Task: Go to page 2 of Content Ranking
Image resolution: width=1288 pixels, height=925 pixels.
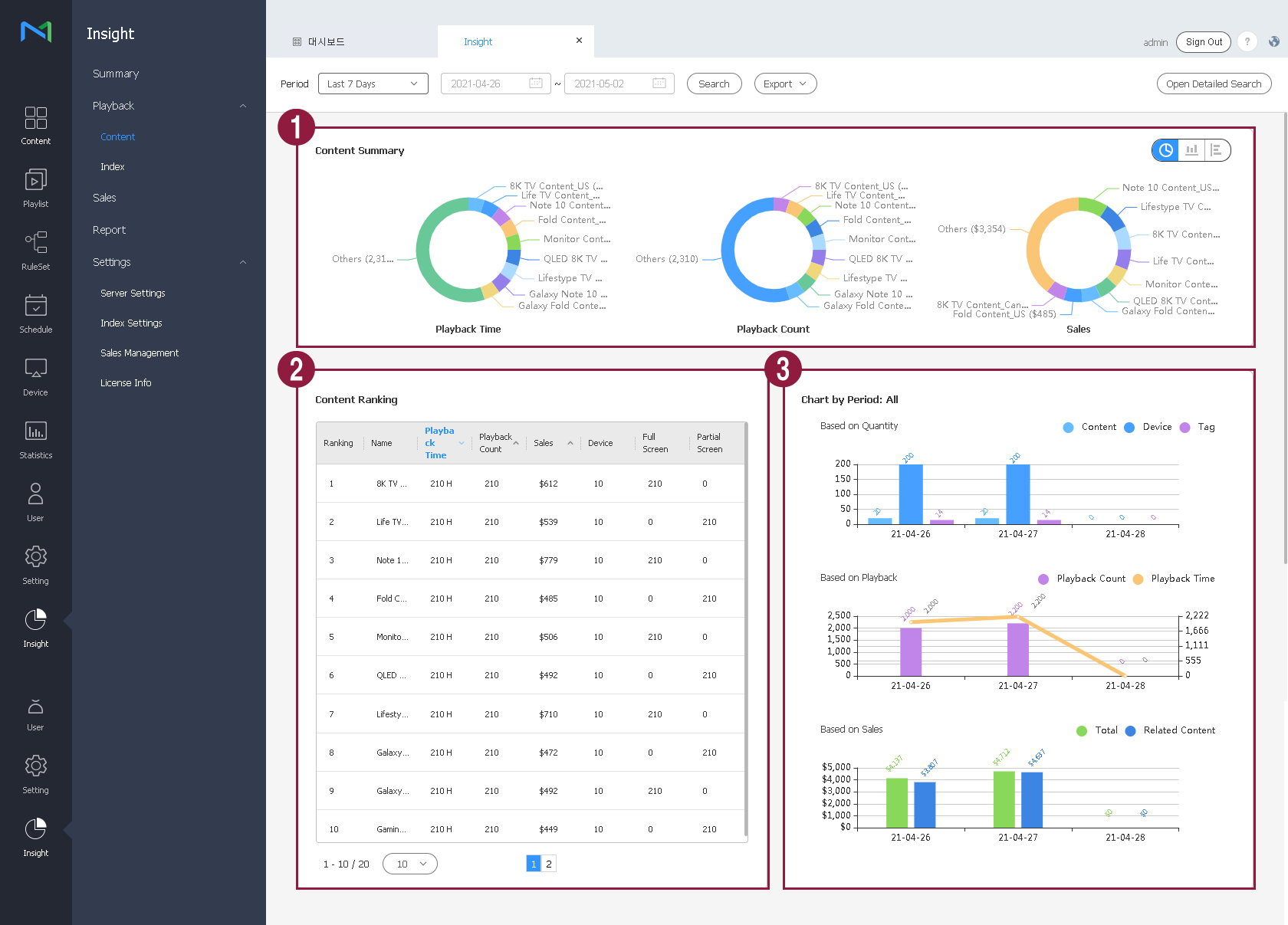Action: point(549,864)
